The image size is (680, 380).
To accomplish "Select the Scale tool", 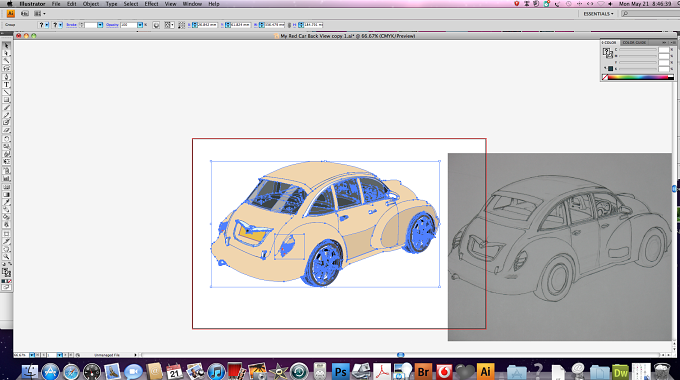I will point(6,147).
